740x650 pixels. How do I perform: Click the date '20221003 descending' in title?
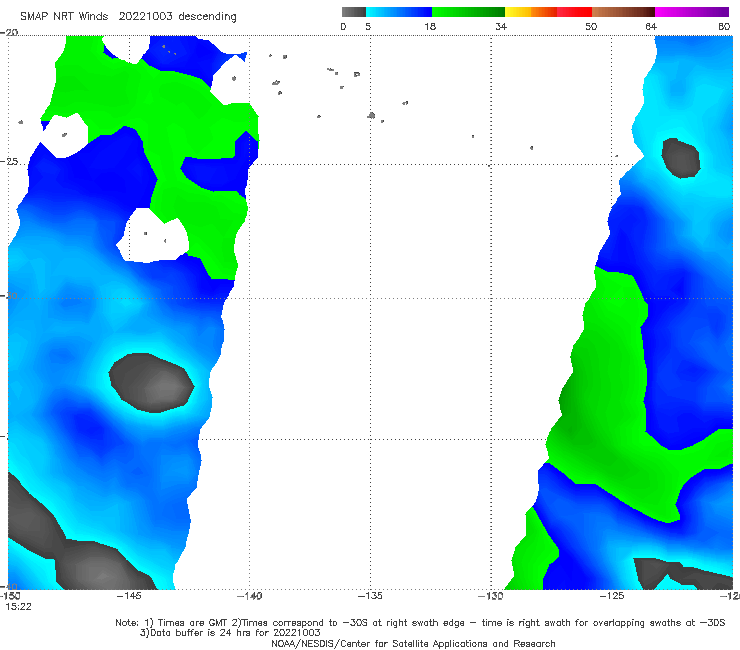click(x=177, y=17)
